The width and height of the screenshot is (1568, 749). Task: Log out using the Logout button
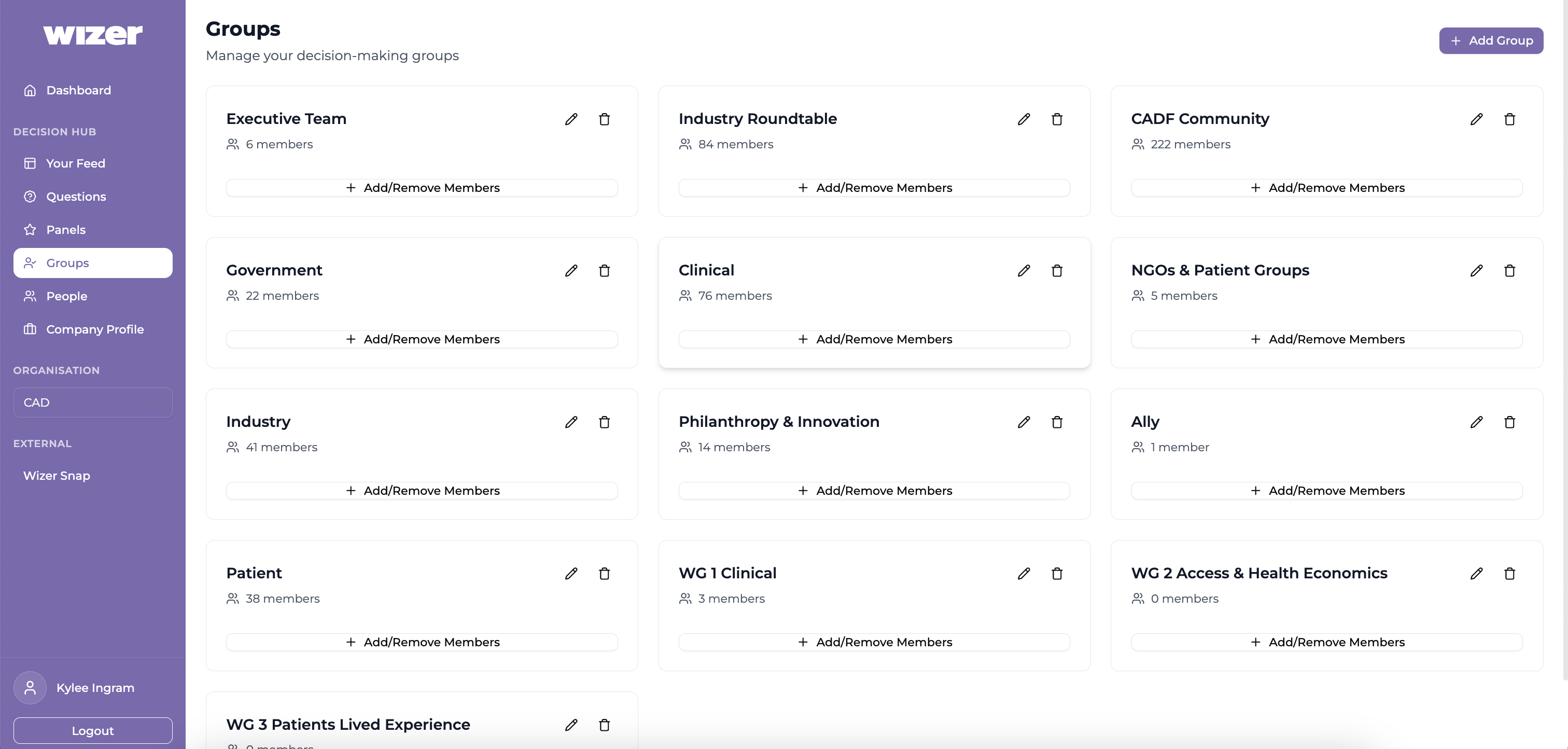pyautogui.click(x=92, y=730)
